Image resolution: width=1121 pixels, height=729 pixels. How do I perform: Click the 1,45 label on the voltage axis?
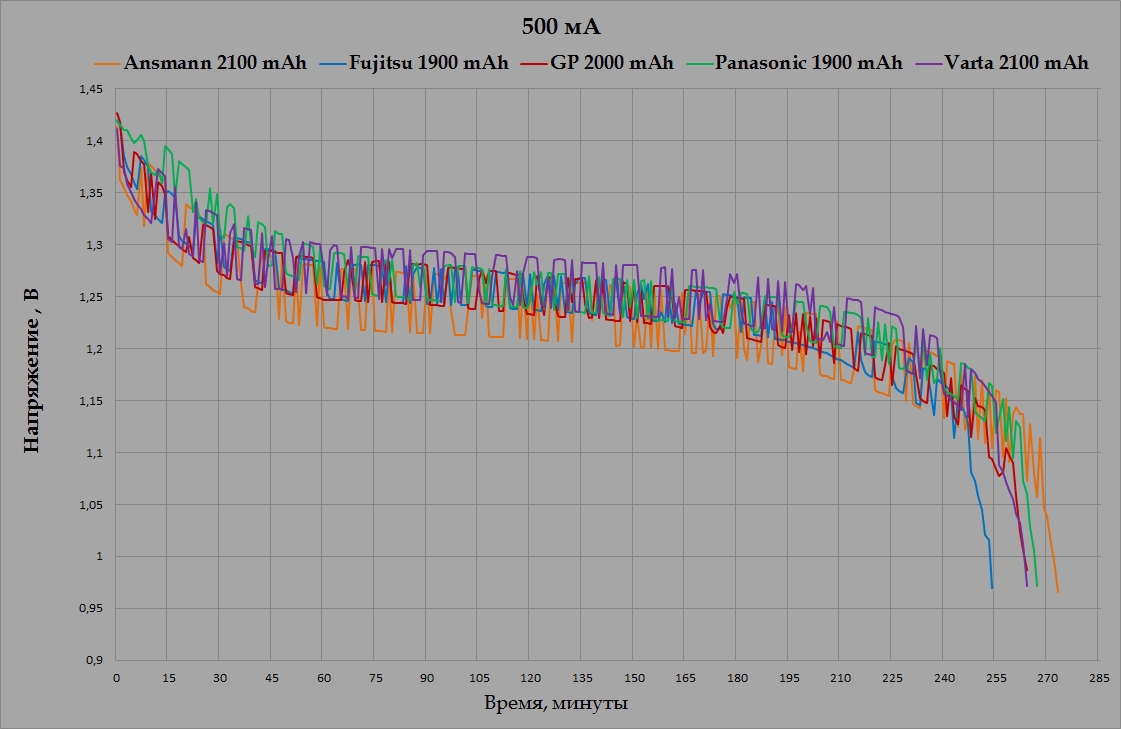tap(90, 90)
